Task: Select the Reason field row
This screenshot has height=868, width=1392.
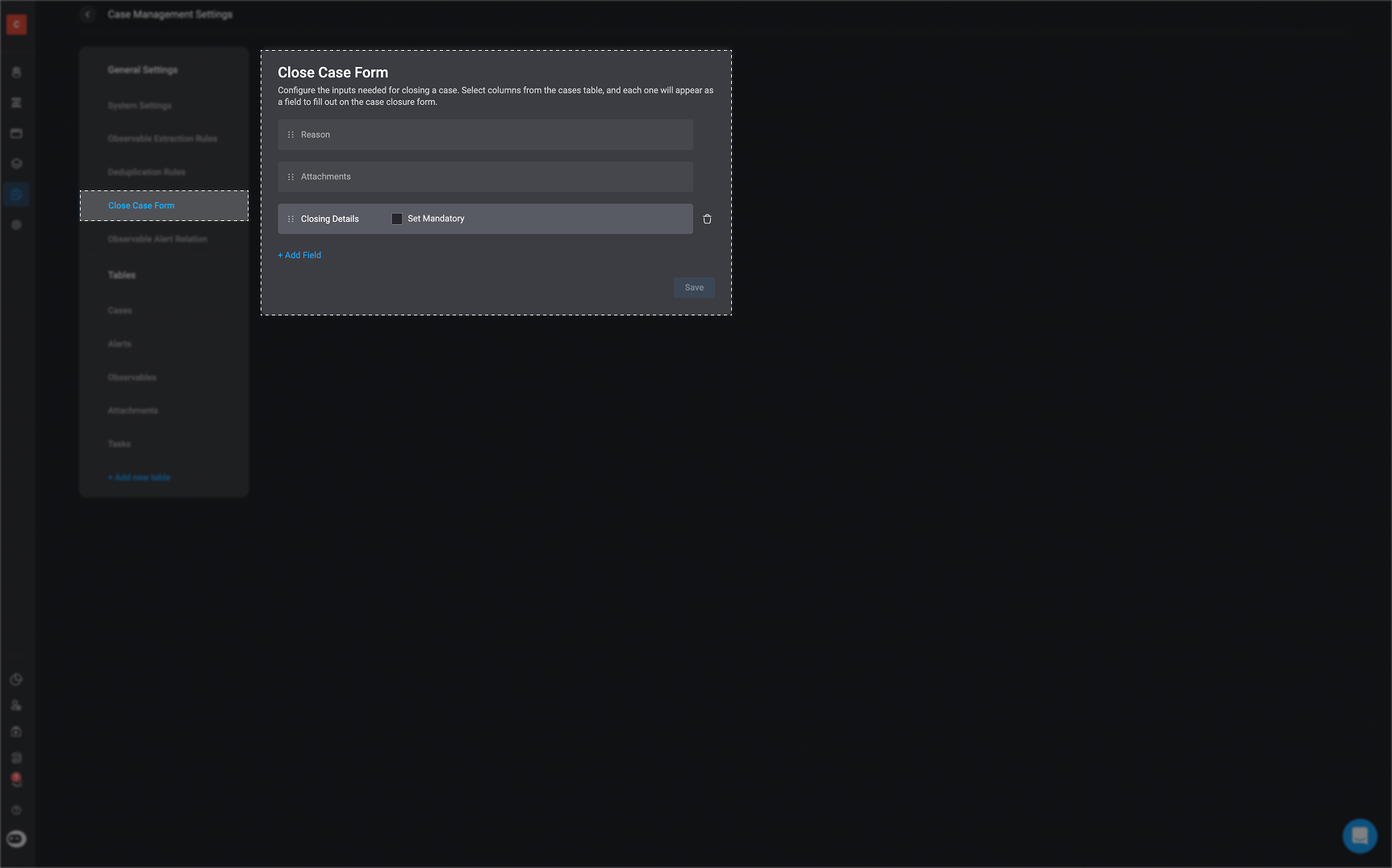Action: tap(485, 135)
